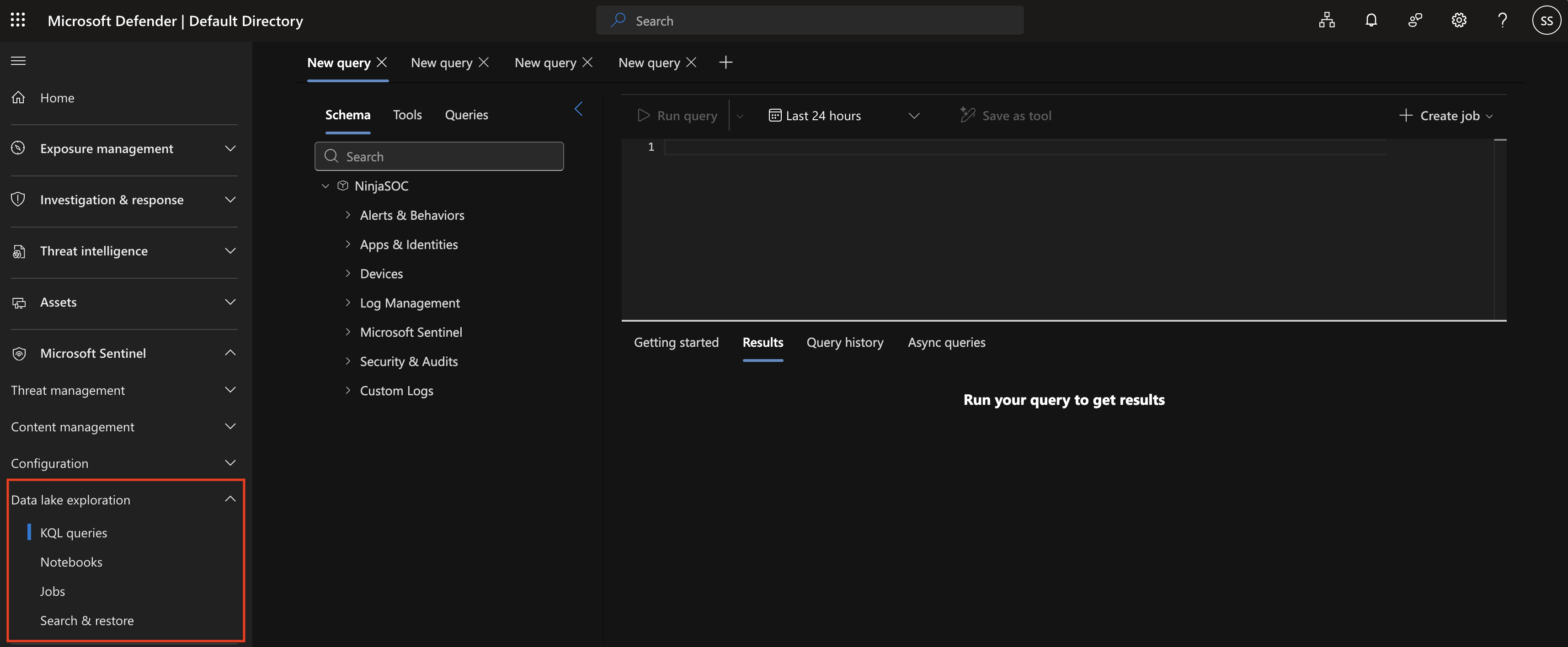Expand Microsoft Sentinel schema group
The image size is (1568, 647).
(x=347, y=332)
